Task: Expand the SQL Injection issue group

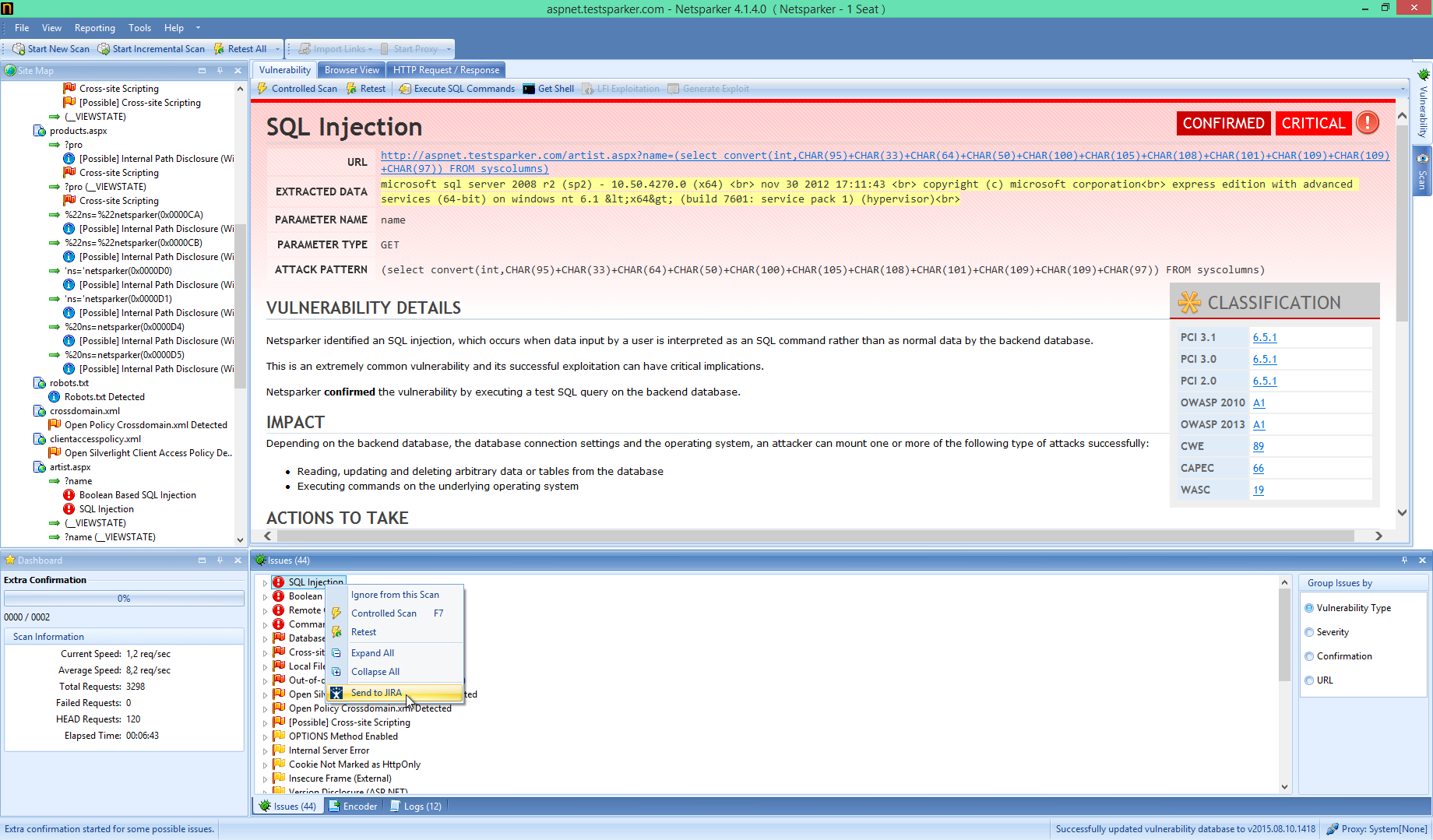Action: tap(266, 582)
